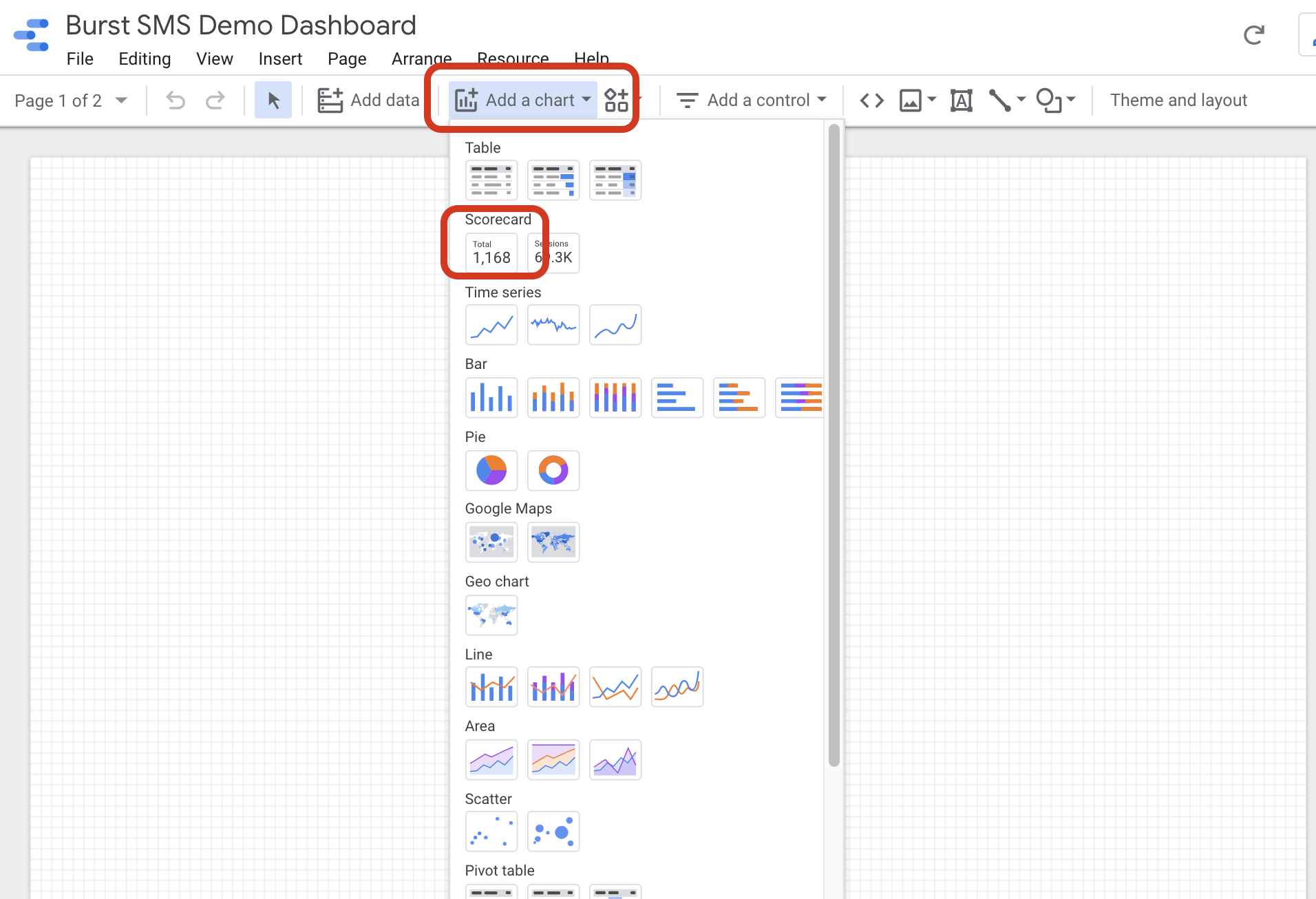Insert a URL embed with code icon
The height and width of the screenshot is (899, 1316).
tap(872, 101)
